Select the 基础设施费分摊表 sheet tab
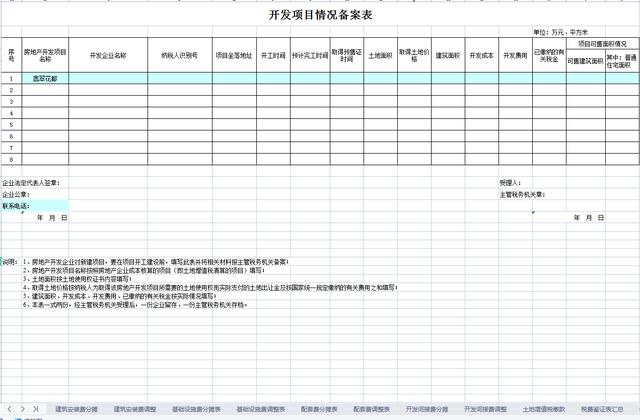The height and width of the screenshot is (420, 640). click(196, 409)
